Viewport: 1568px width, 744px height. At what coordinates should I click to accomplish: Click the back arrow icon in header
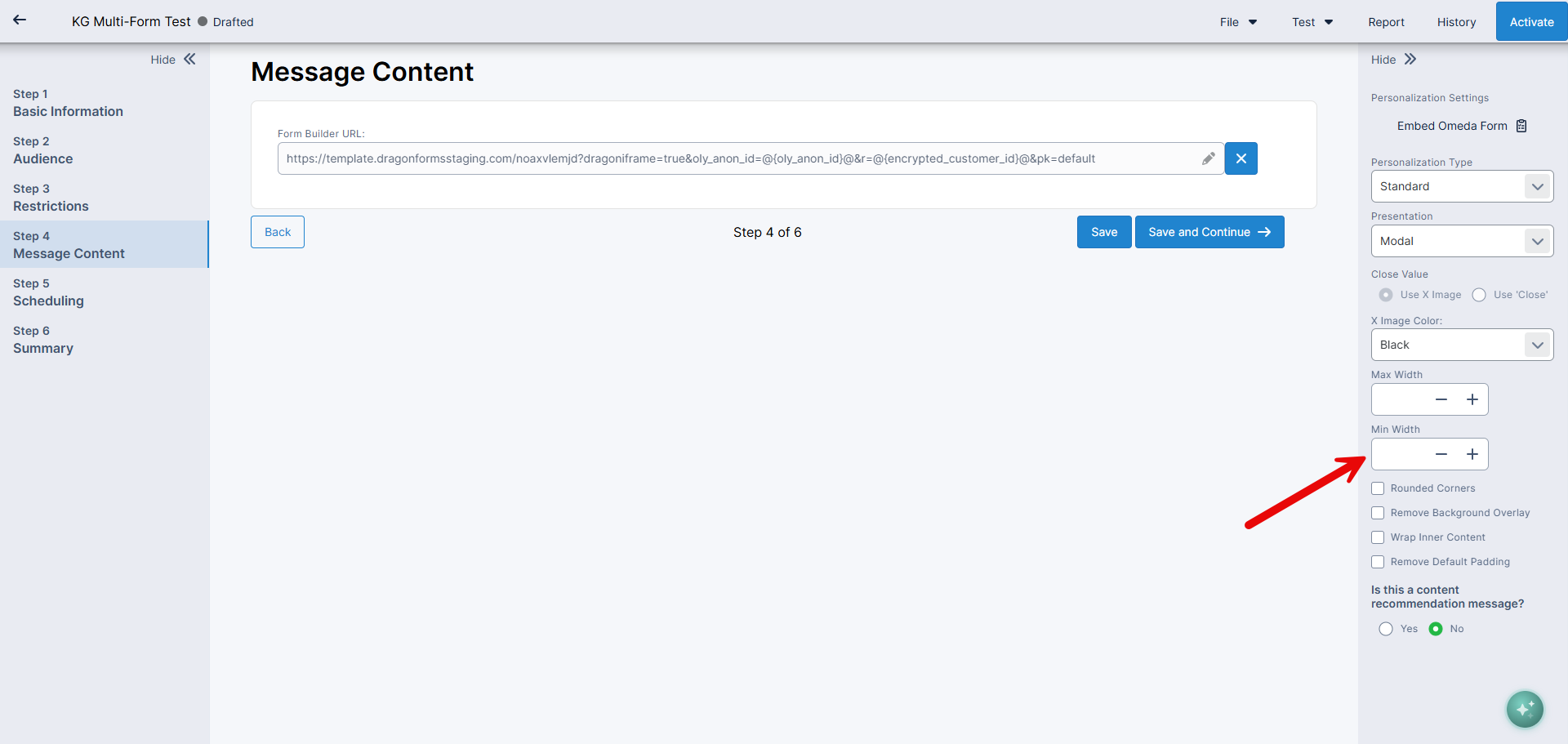(x=20, y=20)
